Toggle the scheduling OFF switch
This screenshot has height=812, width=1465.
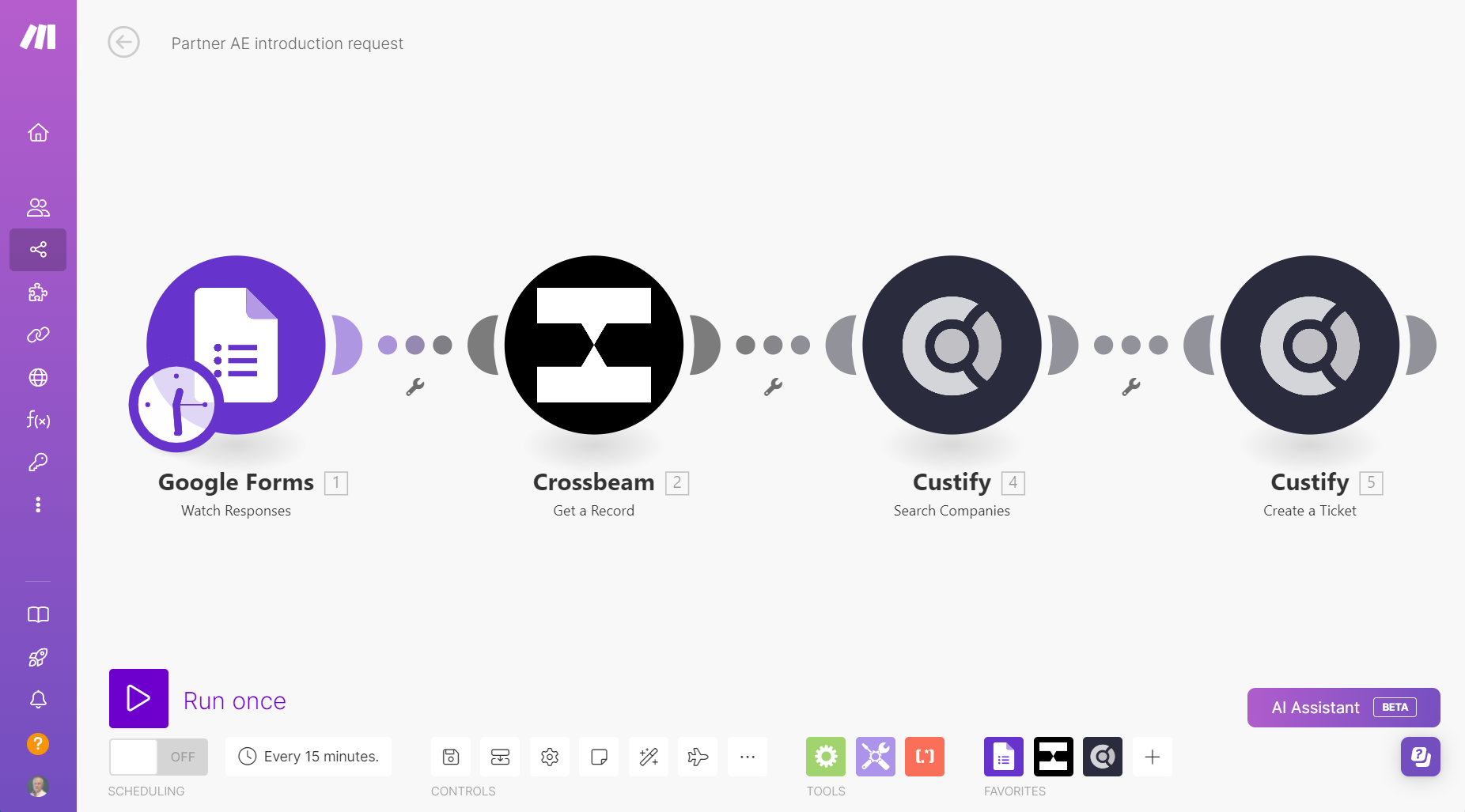click(x=158, y=757)
